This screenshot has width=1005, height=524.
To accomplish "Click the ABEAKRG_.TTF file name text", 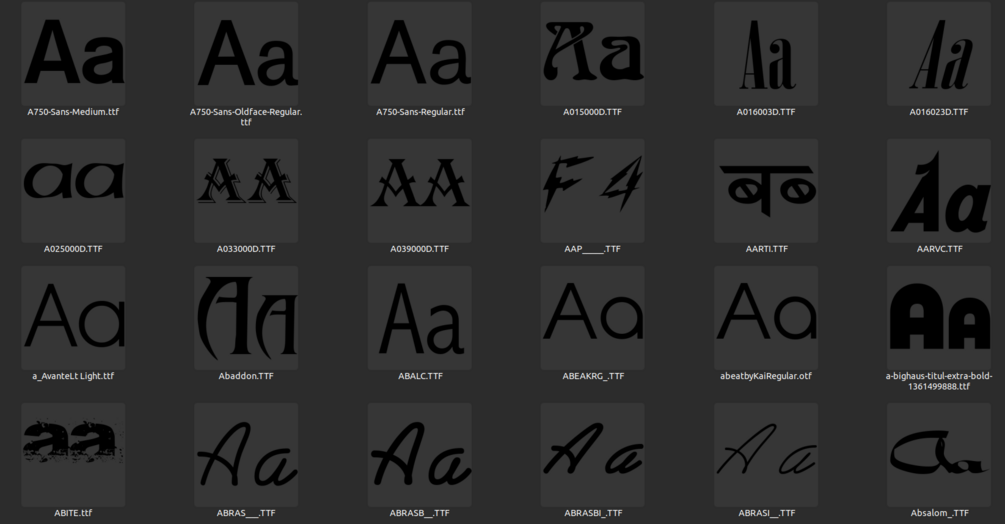I will pyautogui.click(x=593, y=376).
